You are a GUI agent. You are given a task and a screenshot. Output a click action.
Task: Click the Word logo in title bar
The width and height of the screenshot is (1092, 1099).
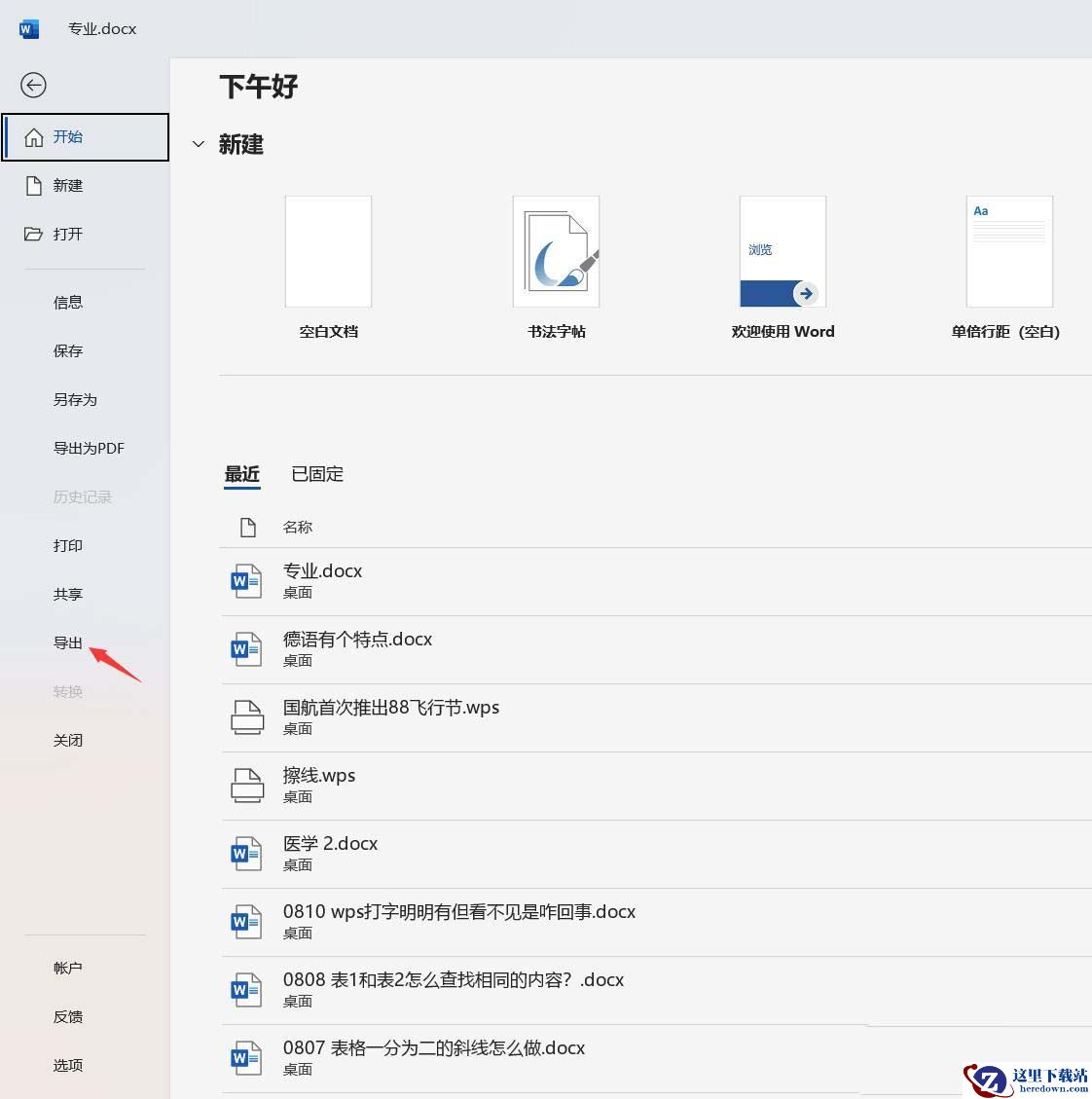(x=29, y=29)
